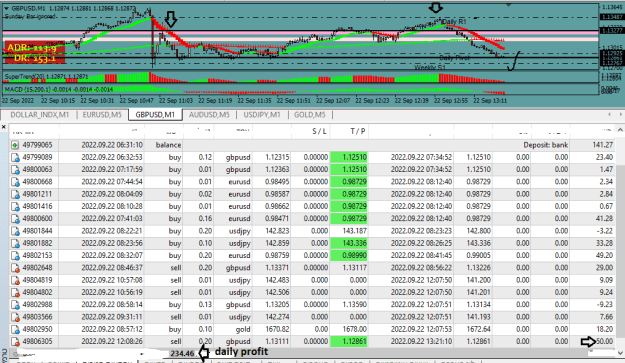Image resolution: width=625 pixels, height=363 pixels.
Task: Click the DR value label on chart
Action: tap(35, 58)
